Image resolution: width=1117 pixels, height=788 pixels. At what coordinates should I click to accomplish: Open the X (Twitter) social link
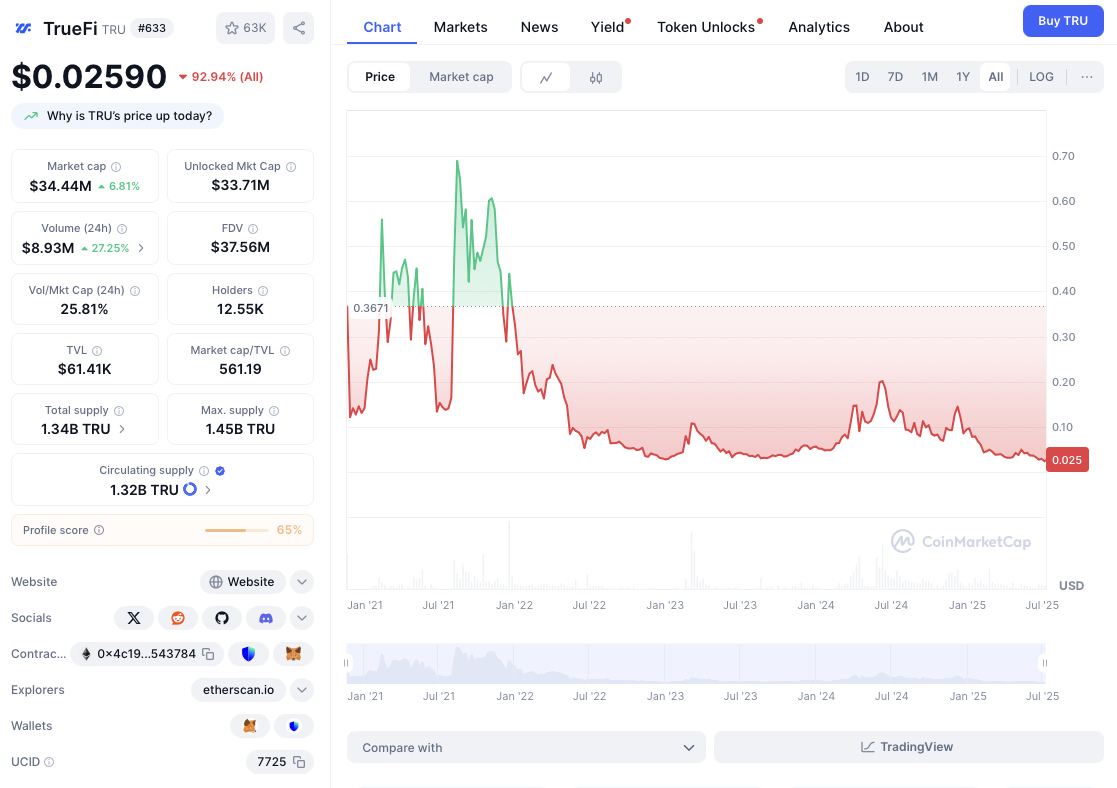click(134, 618)
